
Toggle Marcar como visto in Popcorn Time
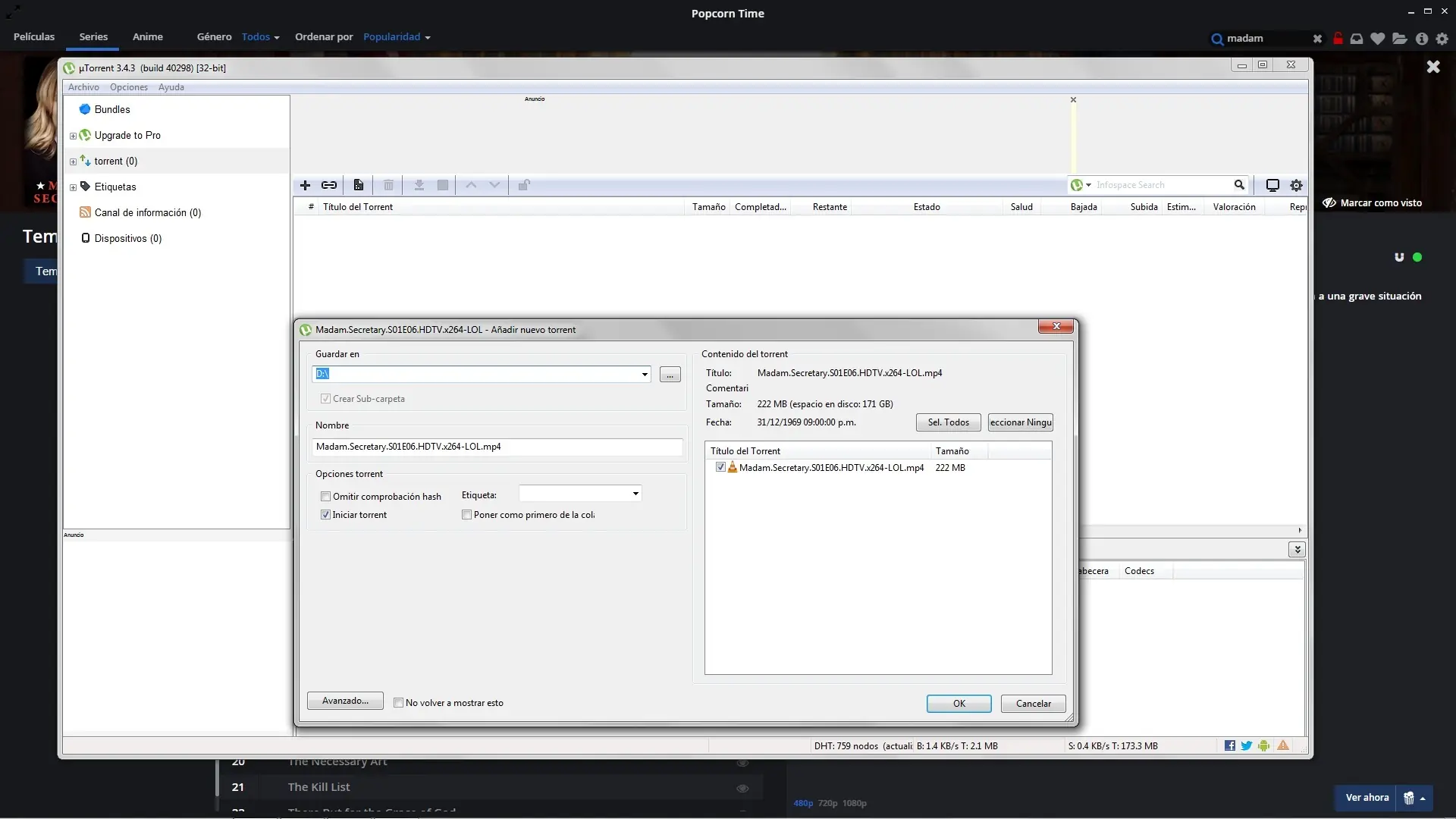point(1373,203)
